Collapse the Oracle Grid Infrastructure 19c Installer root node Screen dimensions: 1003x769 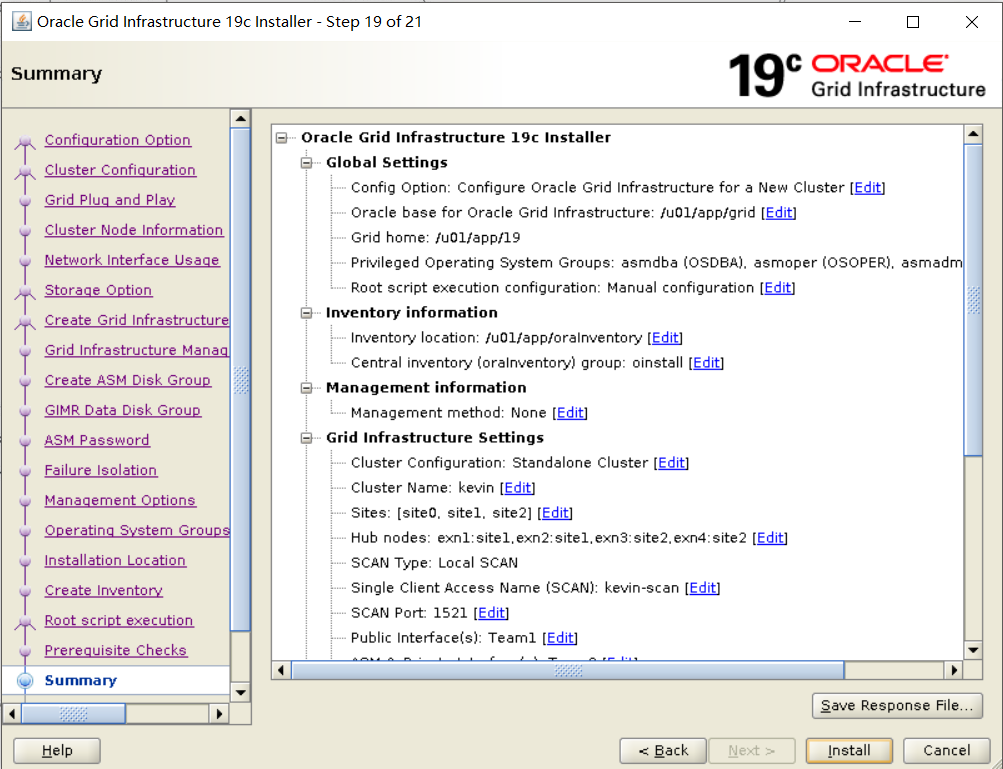pos(281,138)
